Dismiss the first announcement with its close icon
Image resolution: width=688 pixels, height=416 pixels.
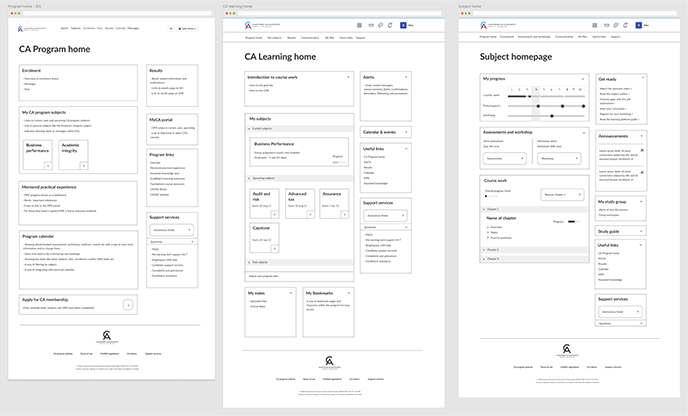click(x=642, y=150)
